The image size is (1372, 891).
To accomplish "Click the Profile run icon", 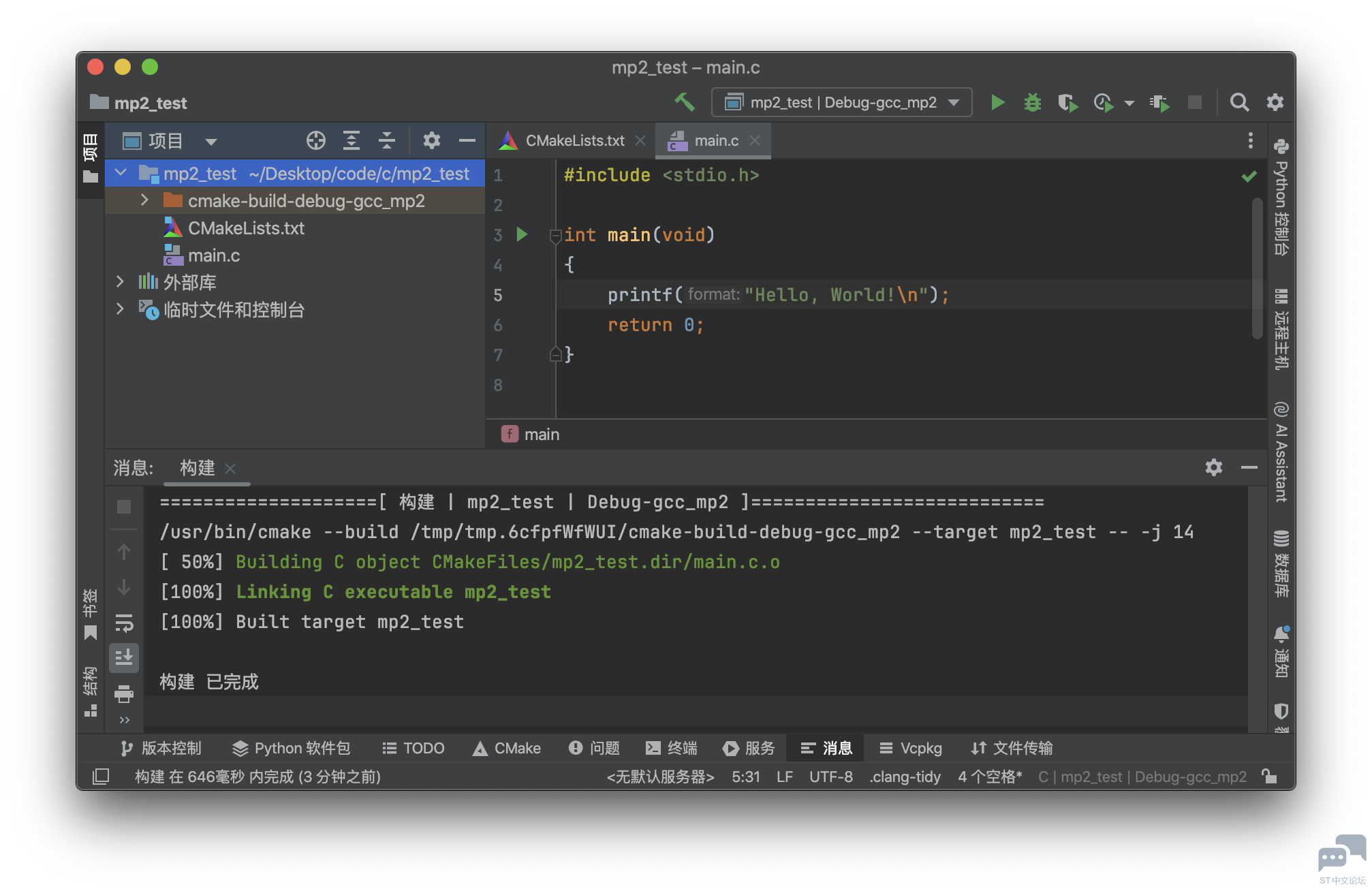I will [1104, 102].
